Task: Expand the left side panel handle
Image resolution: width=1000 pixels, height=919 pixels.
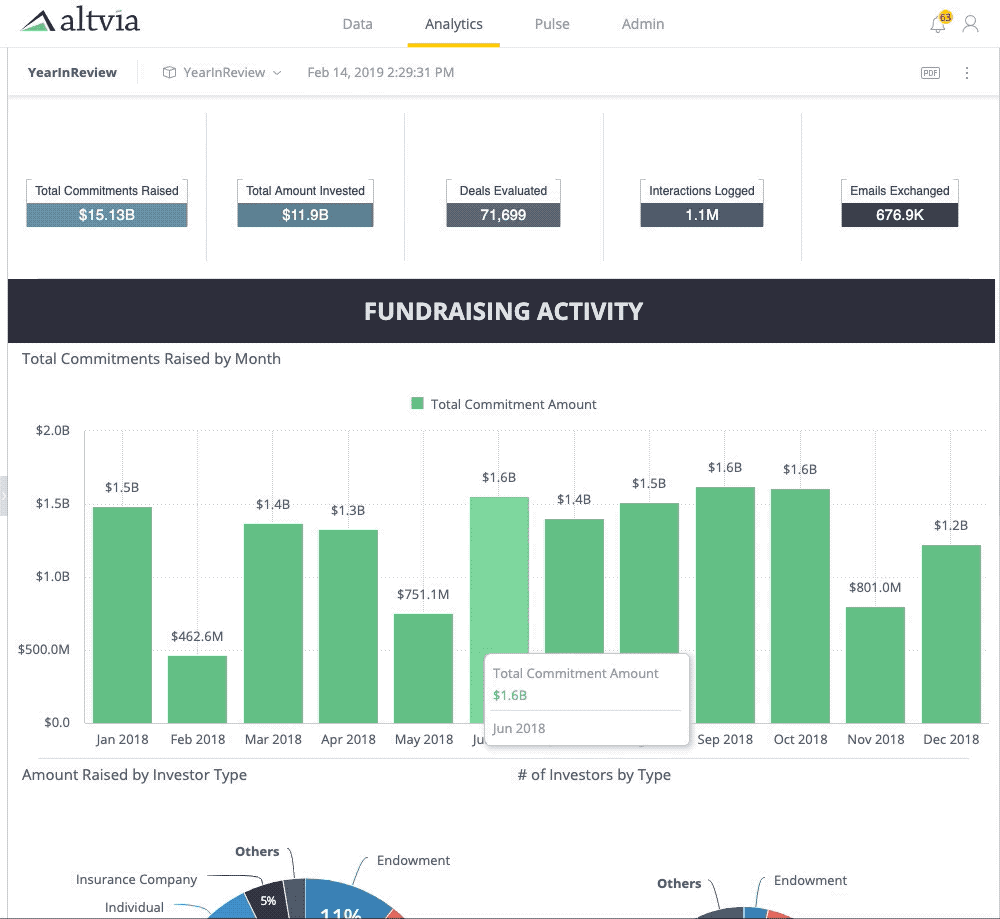Action: coord(3,496)
